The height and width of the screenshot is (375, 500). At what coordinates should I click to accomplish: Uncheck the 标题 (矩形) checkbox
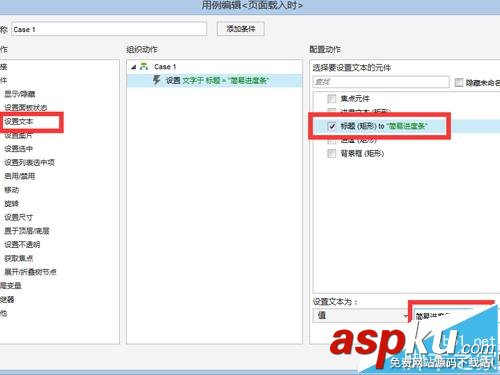332,126
